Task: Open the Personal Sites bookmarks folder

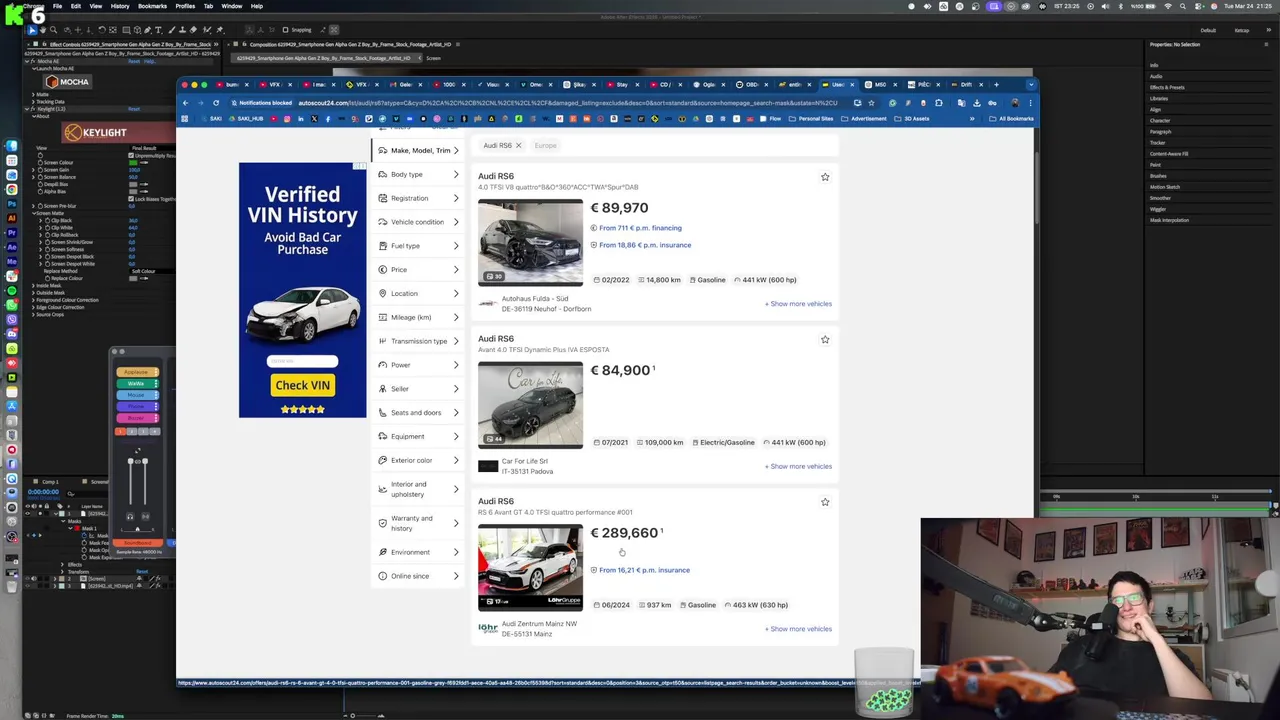Action: pos(812,119)
